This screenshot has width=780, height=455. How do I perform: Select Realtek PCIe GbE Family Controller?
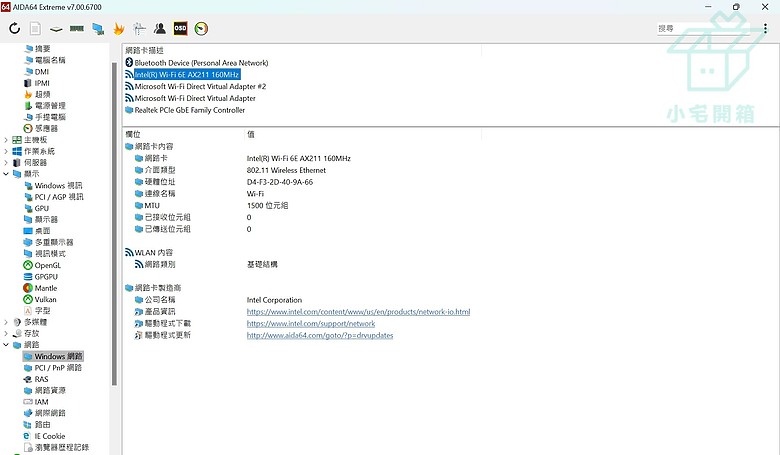[x=185, y=110]
